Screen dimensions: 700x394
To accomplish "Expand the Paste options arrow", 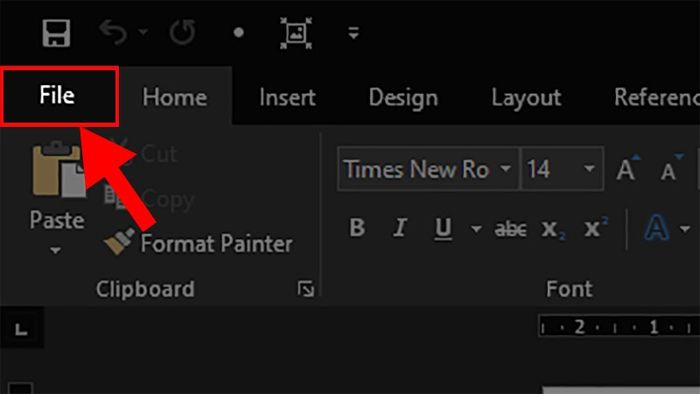I will (55, 250).
